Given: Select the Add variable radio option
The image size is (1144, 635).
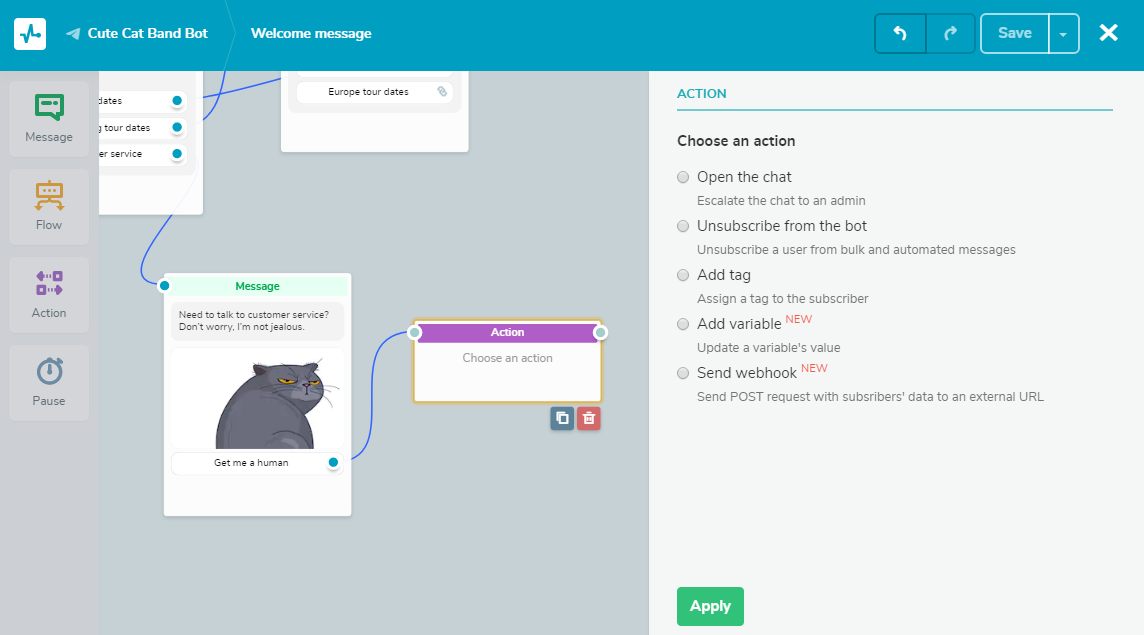Looking at the screenshot, I should coord(683,324).
